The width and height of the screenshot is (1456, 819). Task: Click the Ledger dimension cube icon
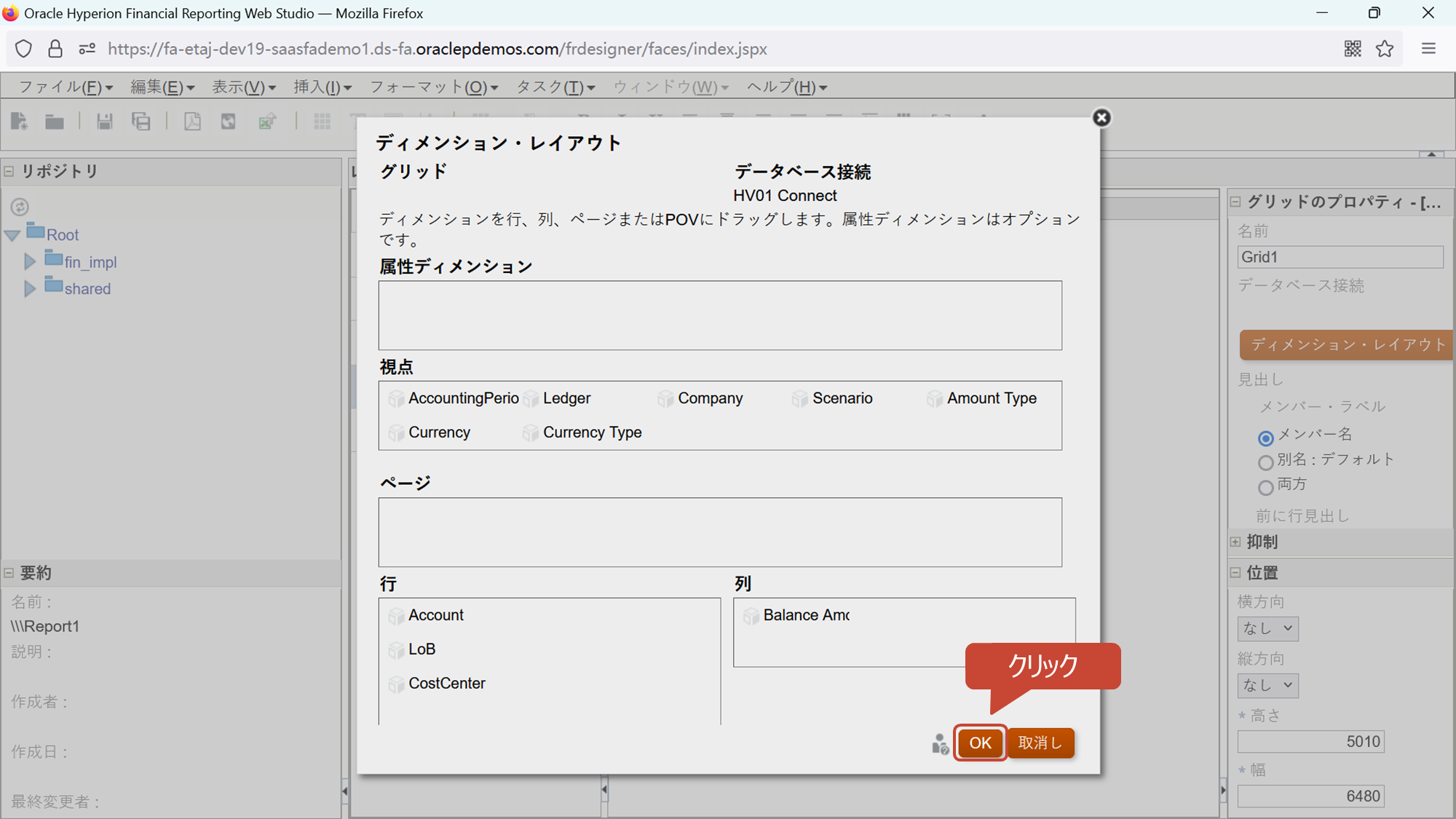pyautogui.click(x=531, y=399)
